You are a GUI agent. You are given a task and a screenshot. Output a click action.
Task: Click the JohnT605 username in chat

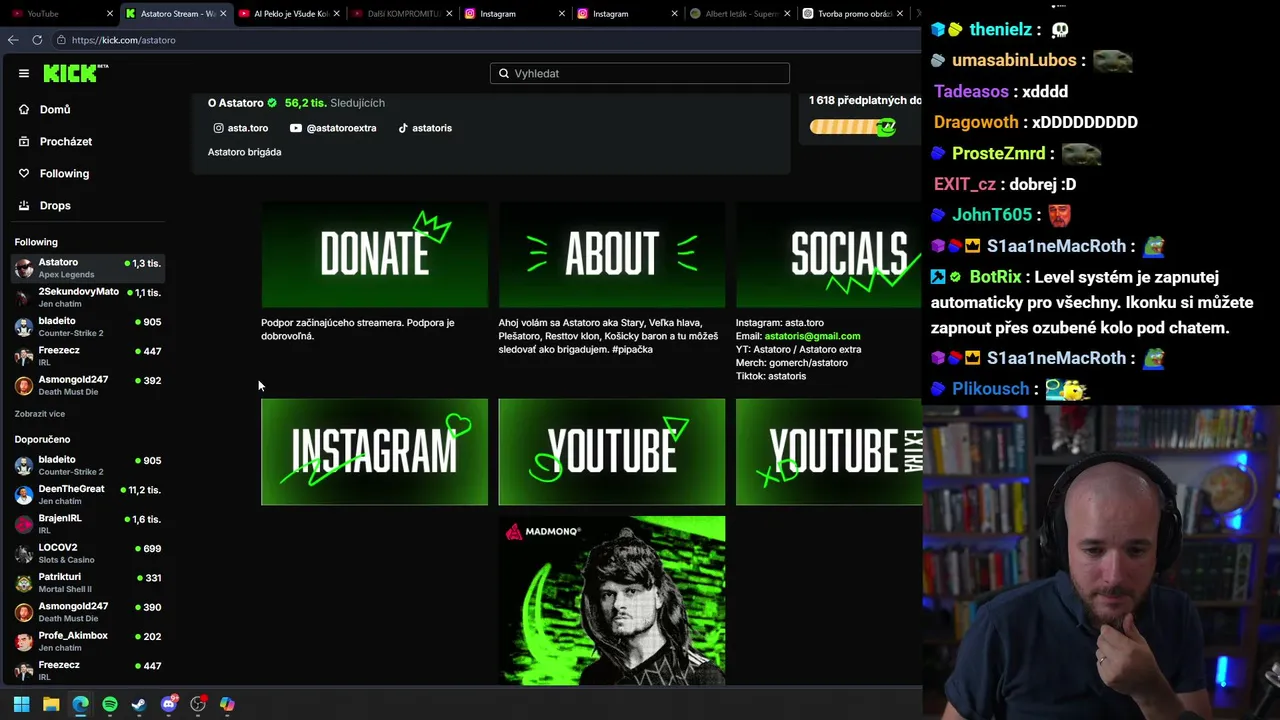pyautogui.click(x=992, y=216)
